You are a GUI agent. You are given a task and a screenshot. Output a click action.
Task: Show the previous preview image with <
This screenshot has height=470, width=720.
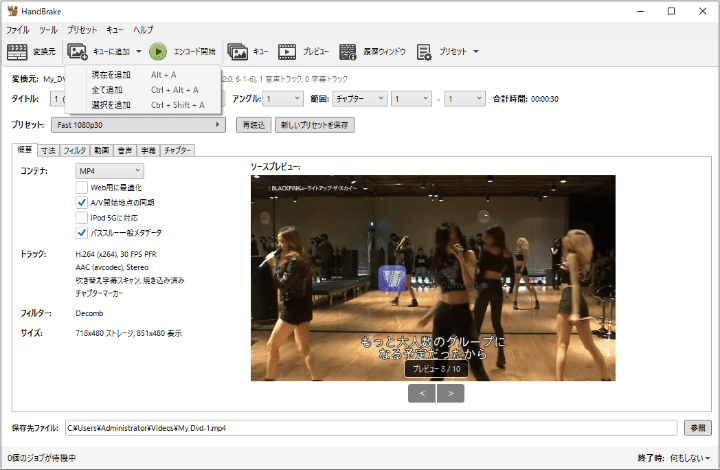point(422,394)
